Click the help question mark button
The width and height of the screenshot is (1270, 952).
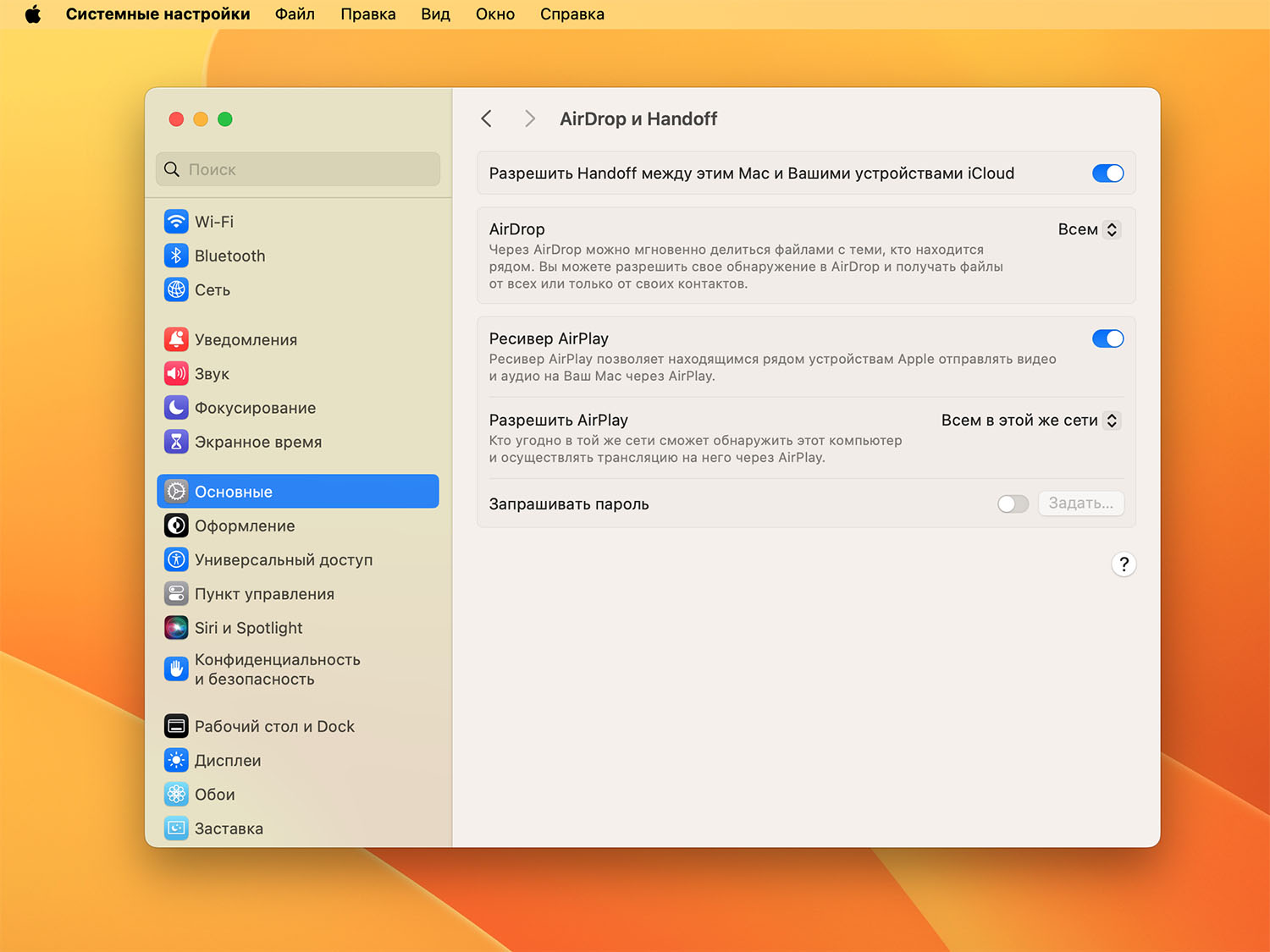point(1124,564)
